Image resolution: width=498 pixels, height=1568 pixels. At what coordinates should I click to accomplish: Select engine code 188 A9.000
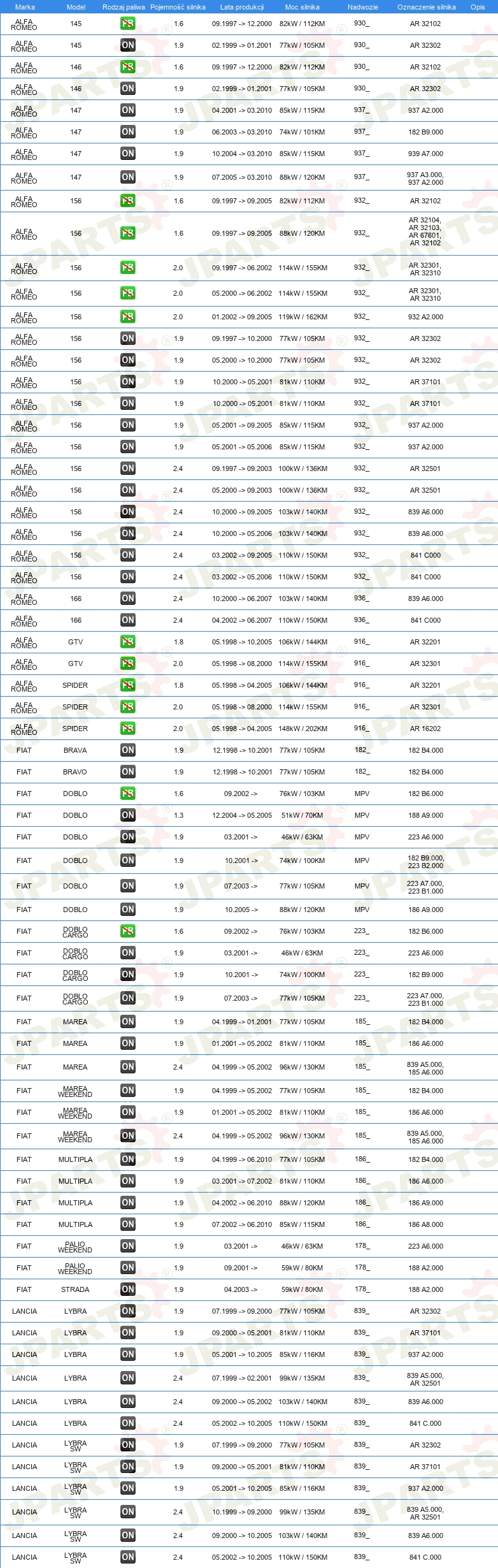[x=426, y=815]
